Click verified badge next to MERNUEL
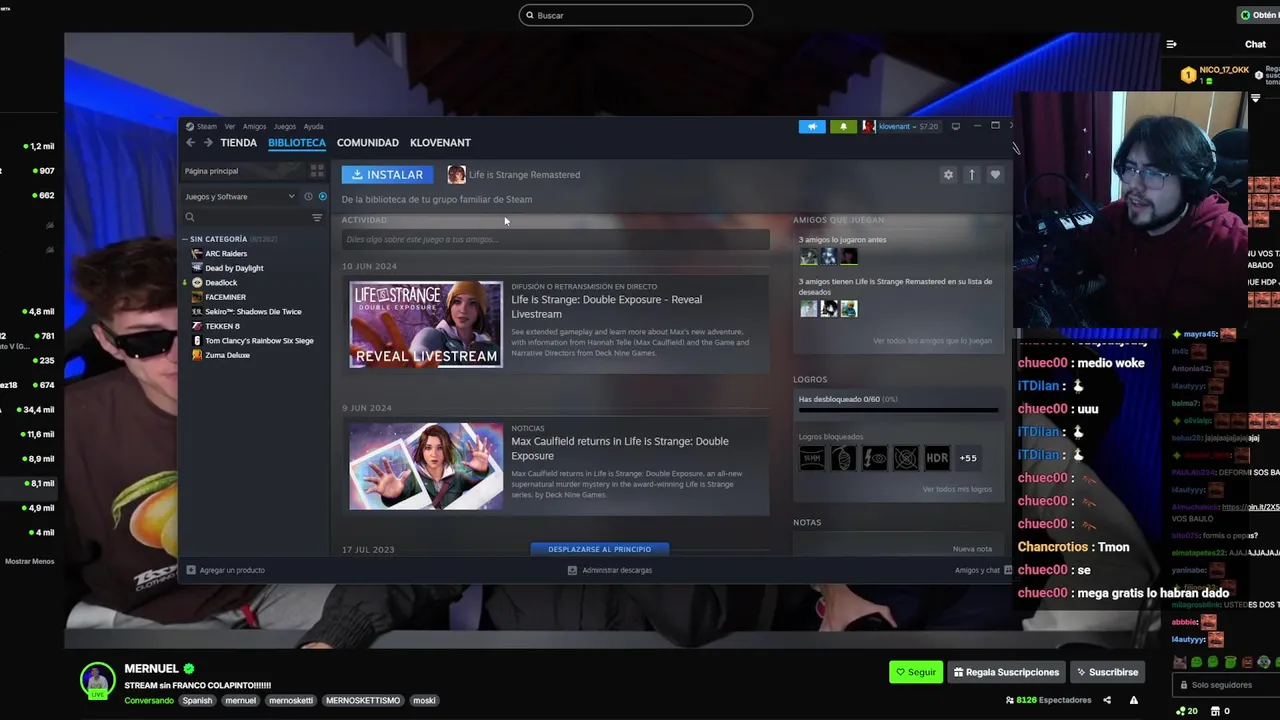The image size is (1280, 720). click(x=189, y=668)
